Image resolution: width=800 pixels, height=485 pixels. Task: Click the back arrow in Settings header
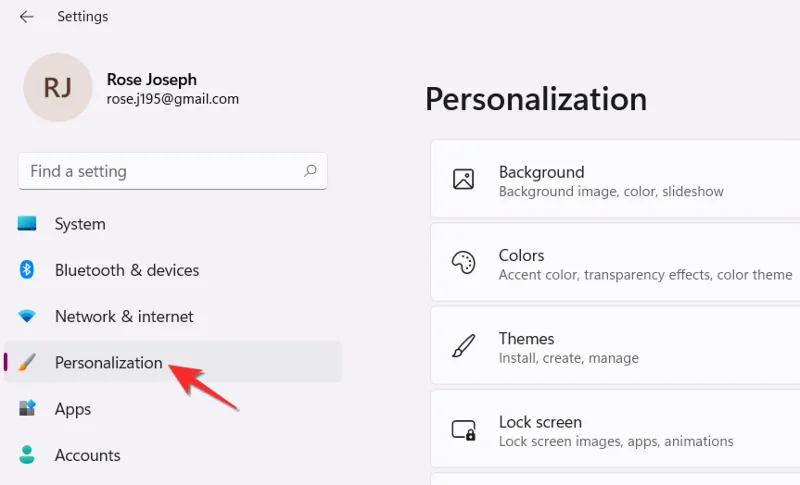[x=26, y=17]
